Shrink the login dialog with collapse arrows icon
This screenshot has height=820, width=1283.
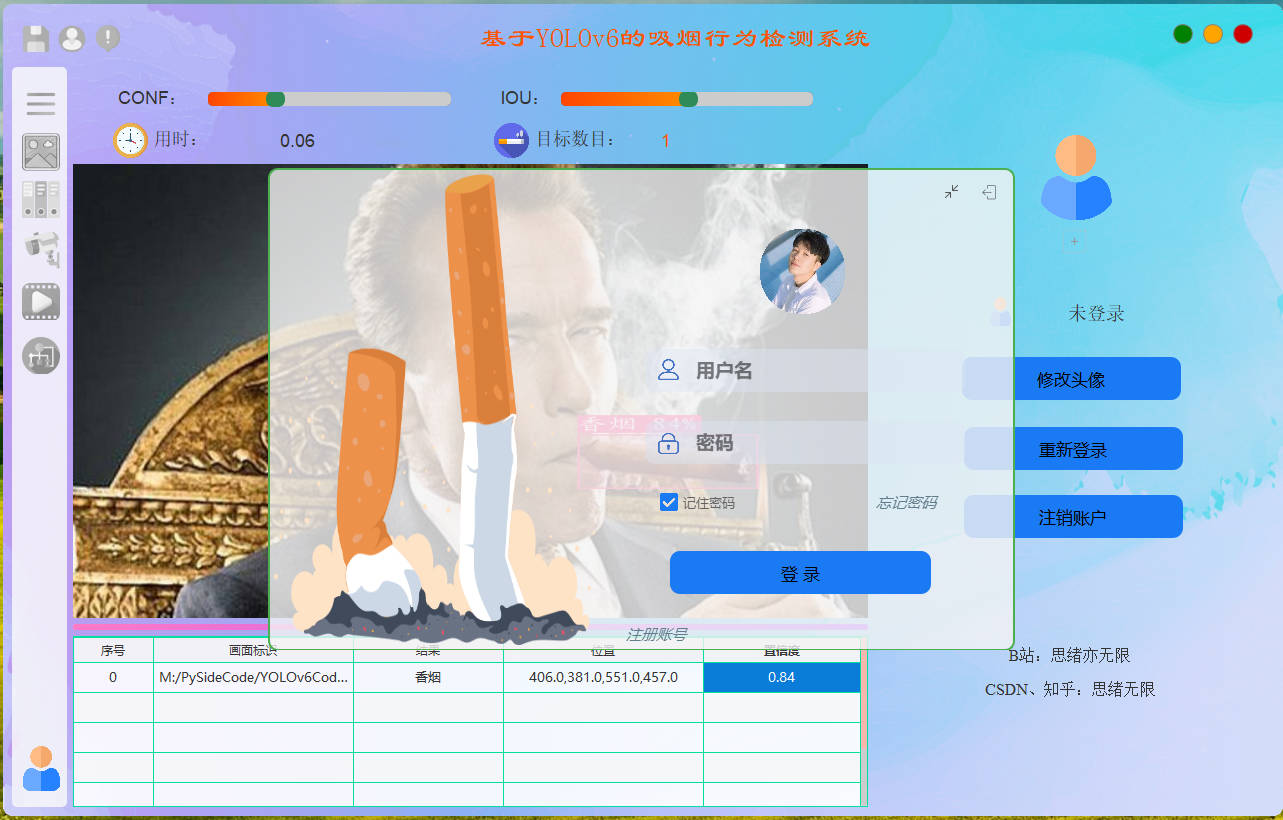952,192
